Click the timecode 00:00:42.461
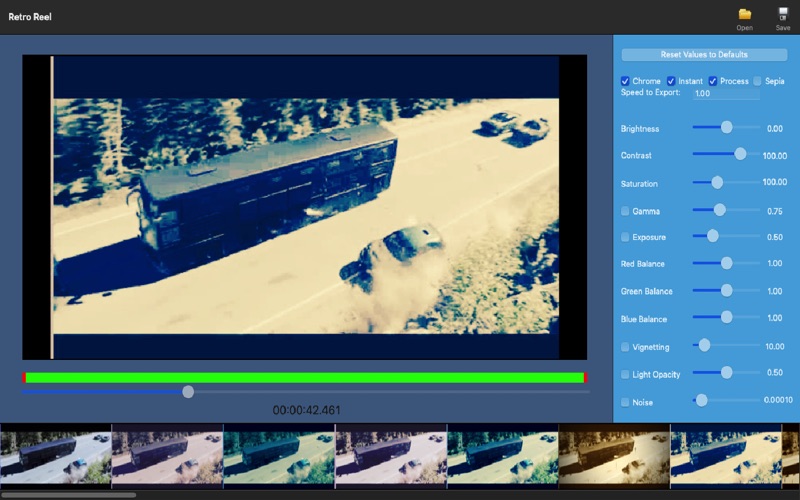Image resolution: width=800 pixels, height=500 pixels. click(x=306, y=410)
